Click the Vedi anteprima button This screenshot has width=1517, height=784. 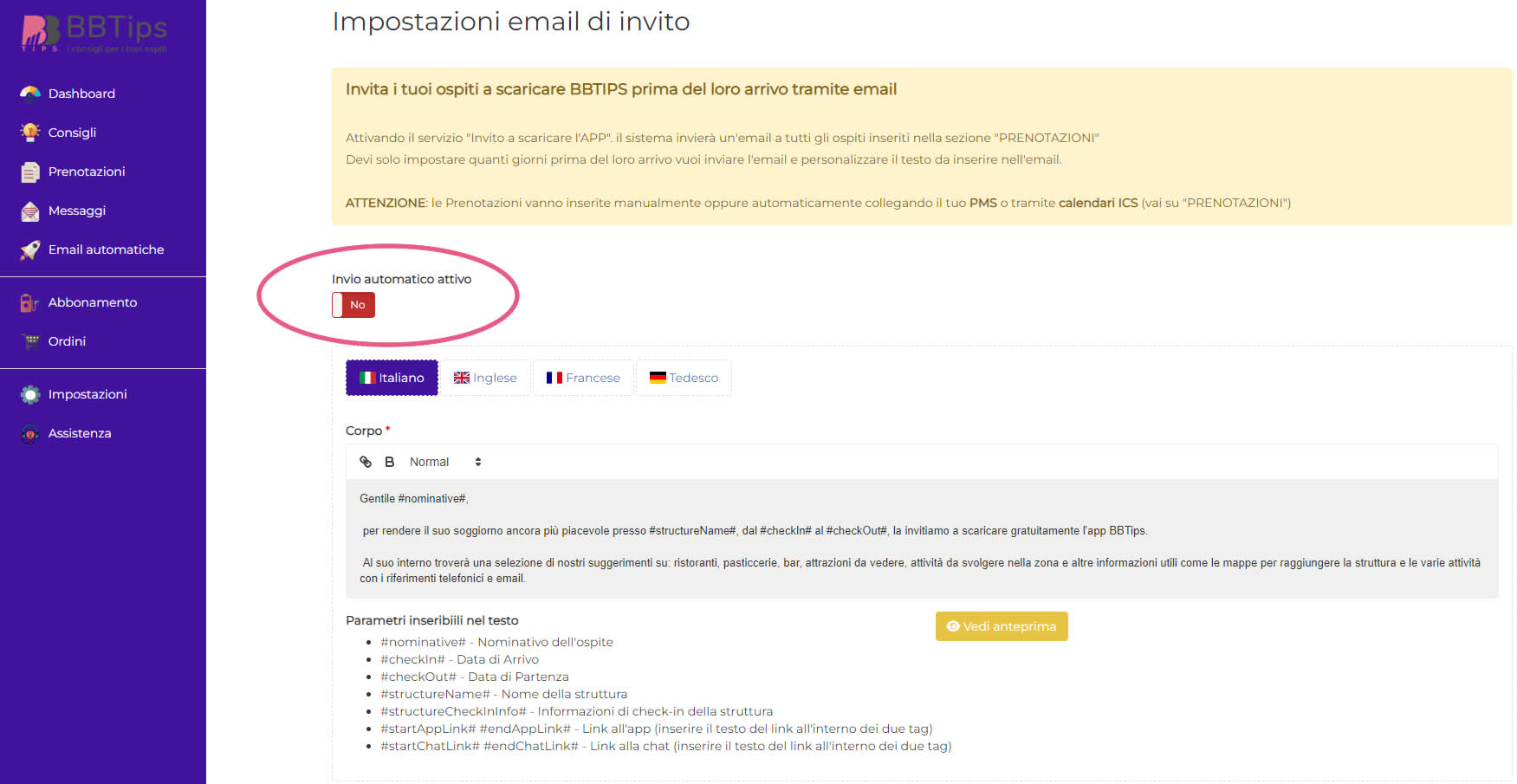pyautogui.click(x=1002, y=626)
